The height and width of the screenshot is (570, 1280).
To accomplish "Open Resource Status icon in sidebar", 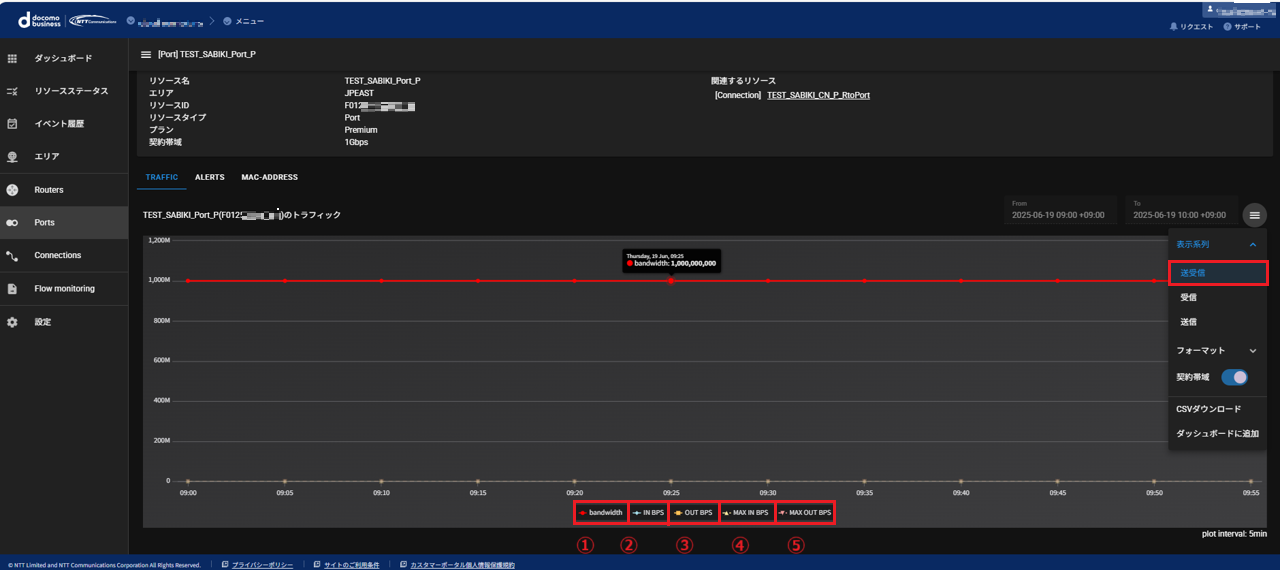I will tap(12, 91).
